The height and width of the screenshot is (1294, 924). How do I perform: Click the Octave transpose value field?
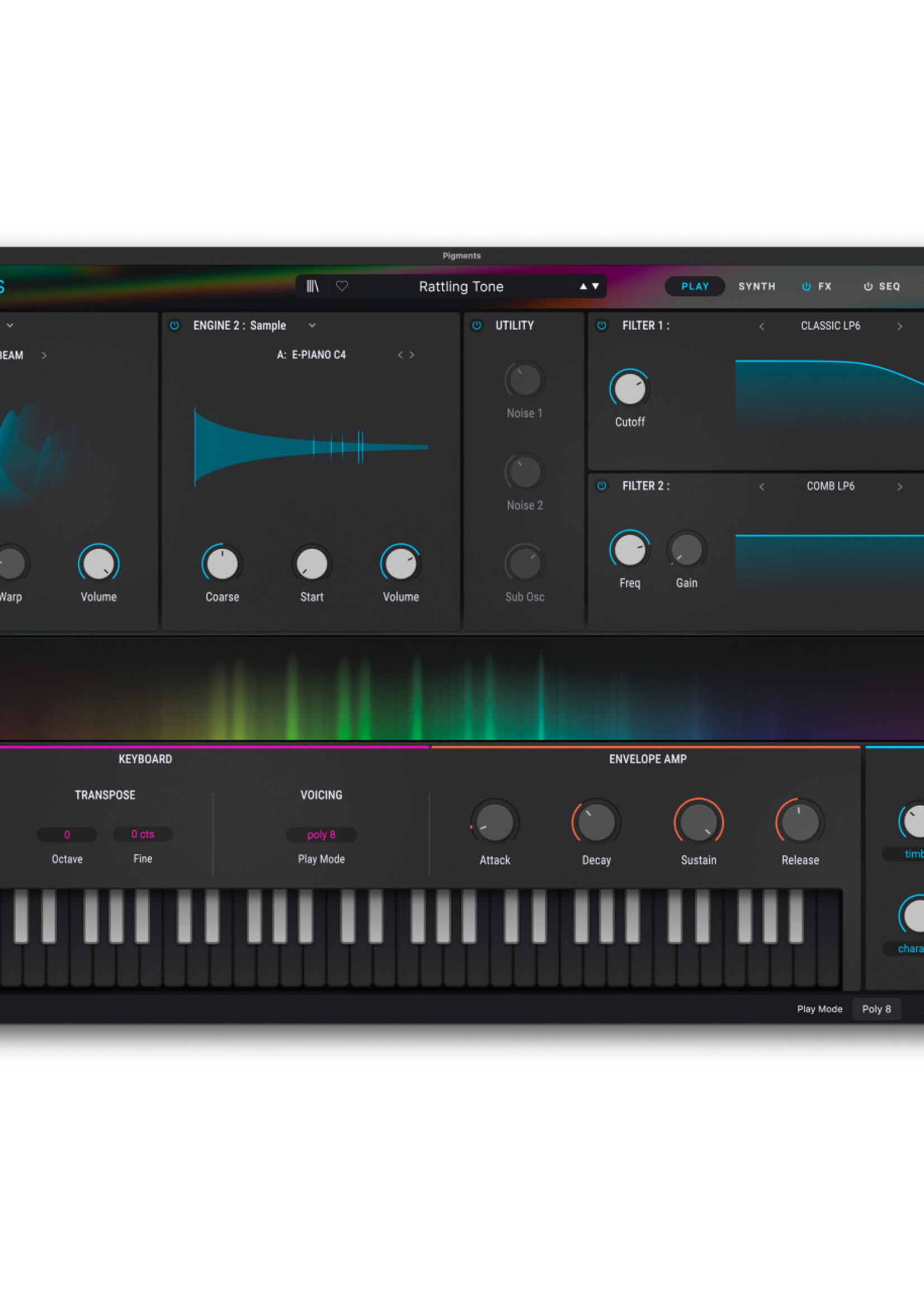point(67,835)
